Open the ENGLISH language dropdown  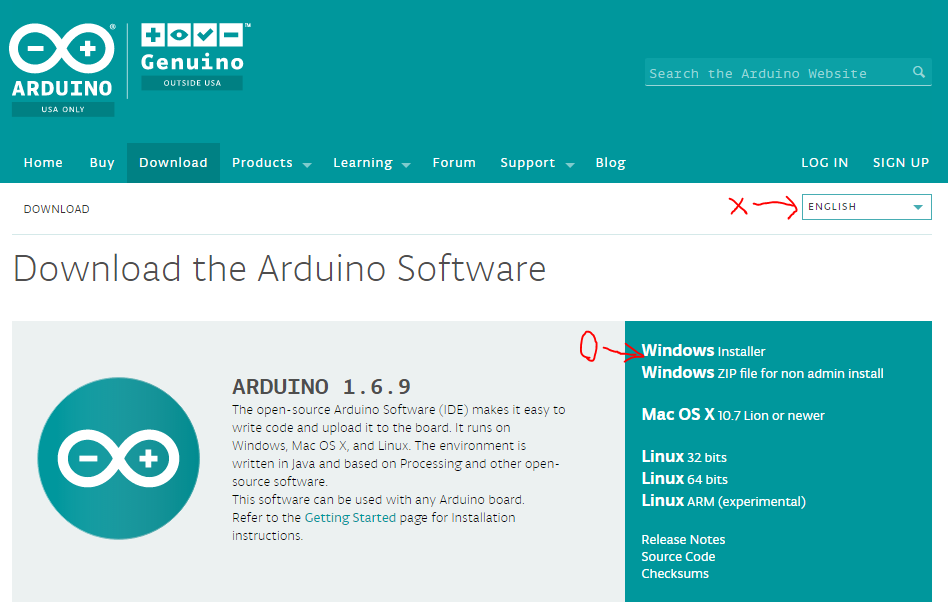pos(866,207)
